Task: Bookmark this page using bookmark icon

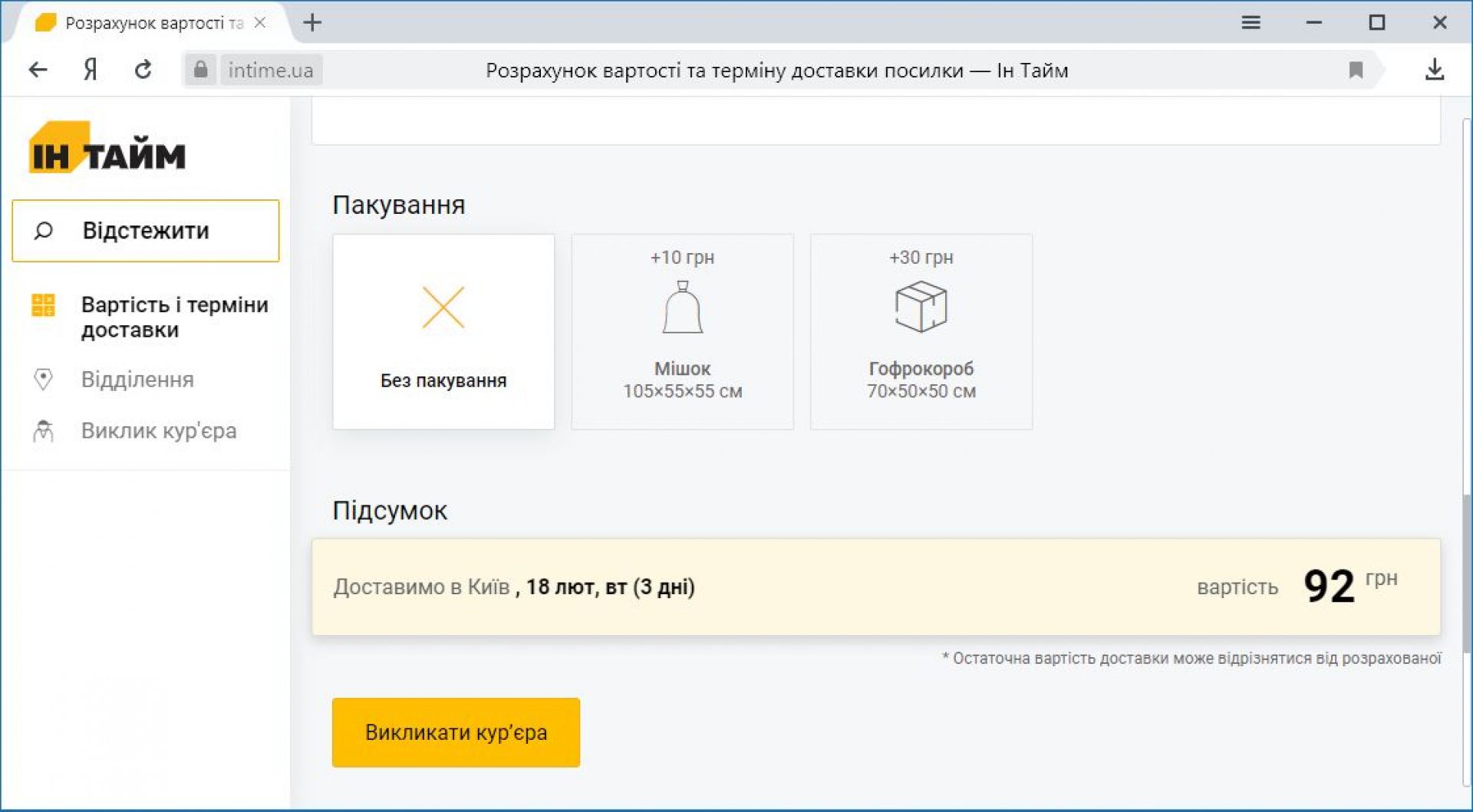Action: [x=1356, y=71]
